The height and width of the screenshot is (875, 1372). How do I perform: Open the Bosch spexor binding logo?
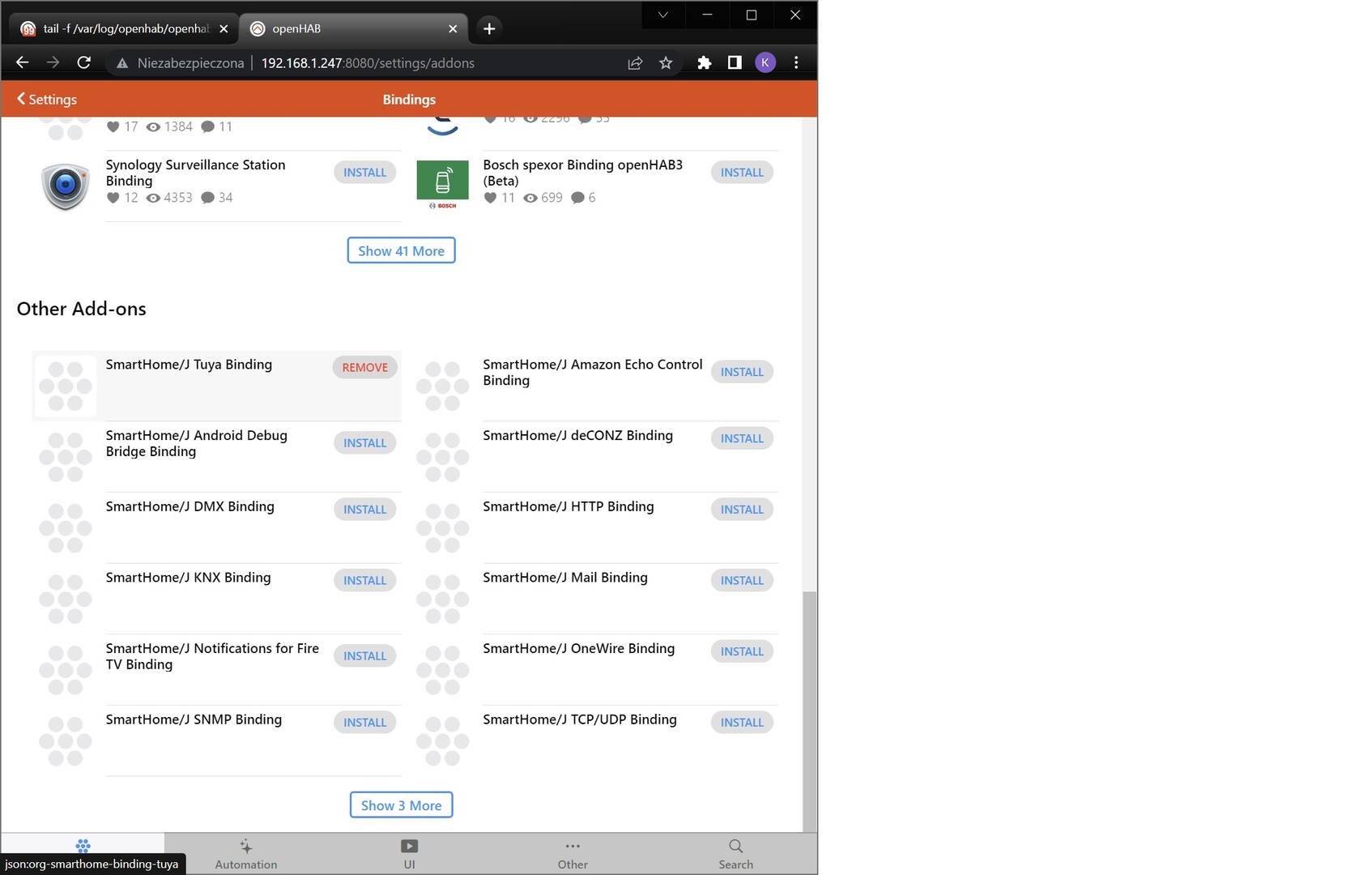pyautogui.click(x=442, y=185)
